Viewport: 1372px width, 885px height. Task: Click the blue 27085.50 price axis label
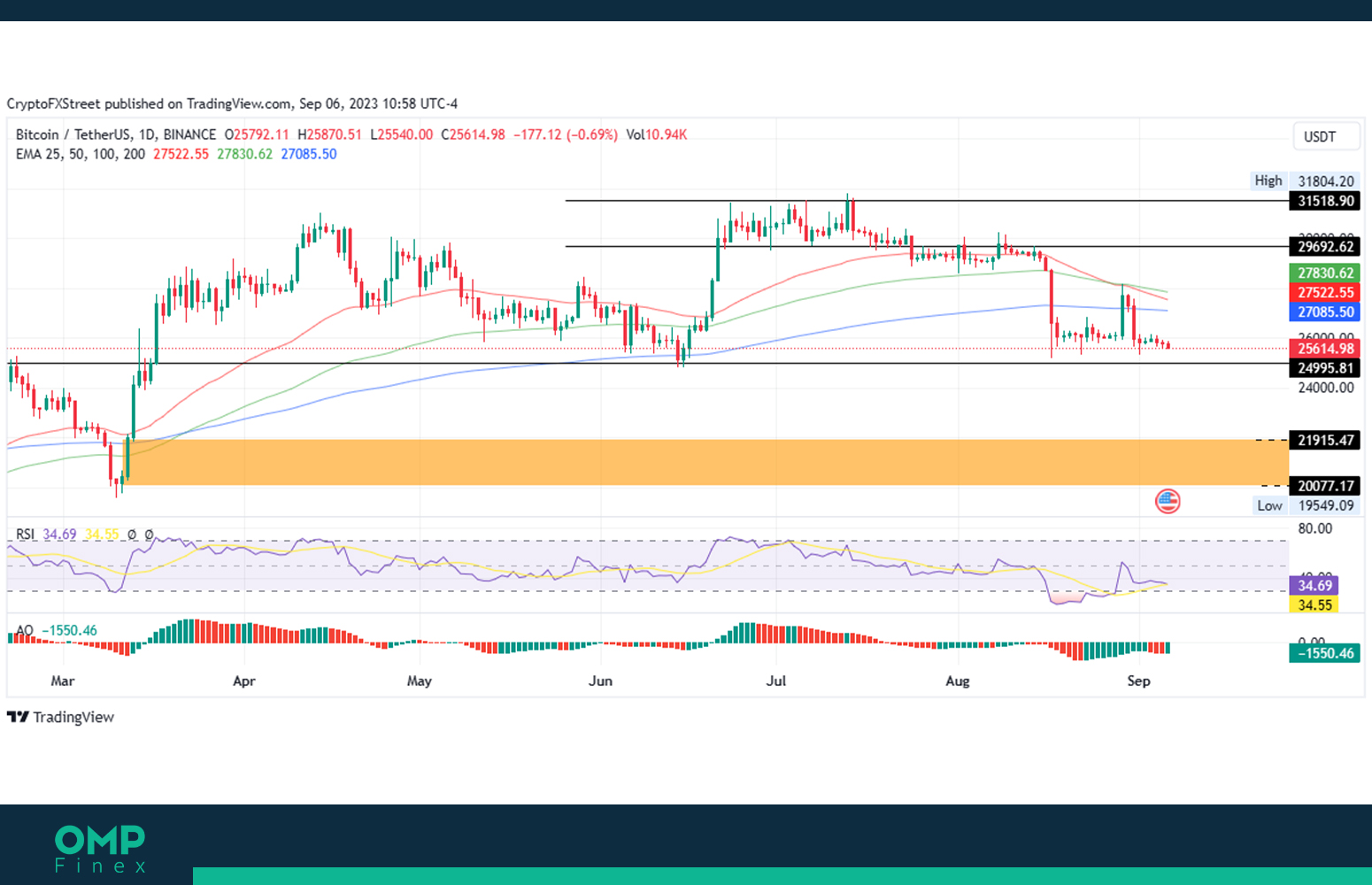[x=1325, y=312]
